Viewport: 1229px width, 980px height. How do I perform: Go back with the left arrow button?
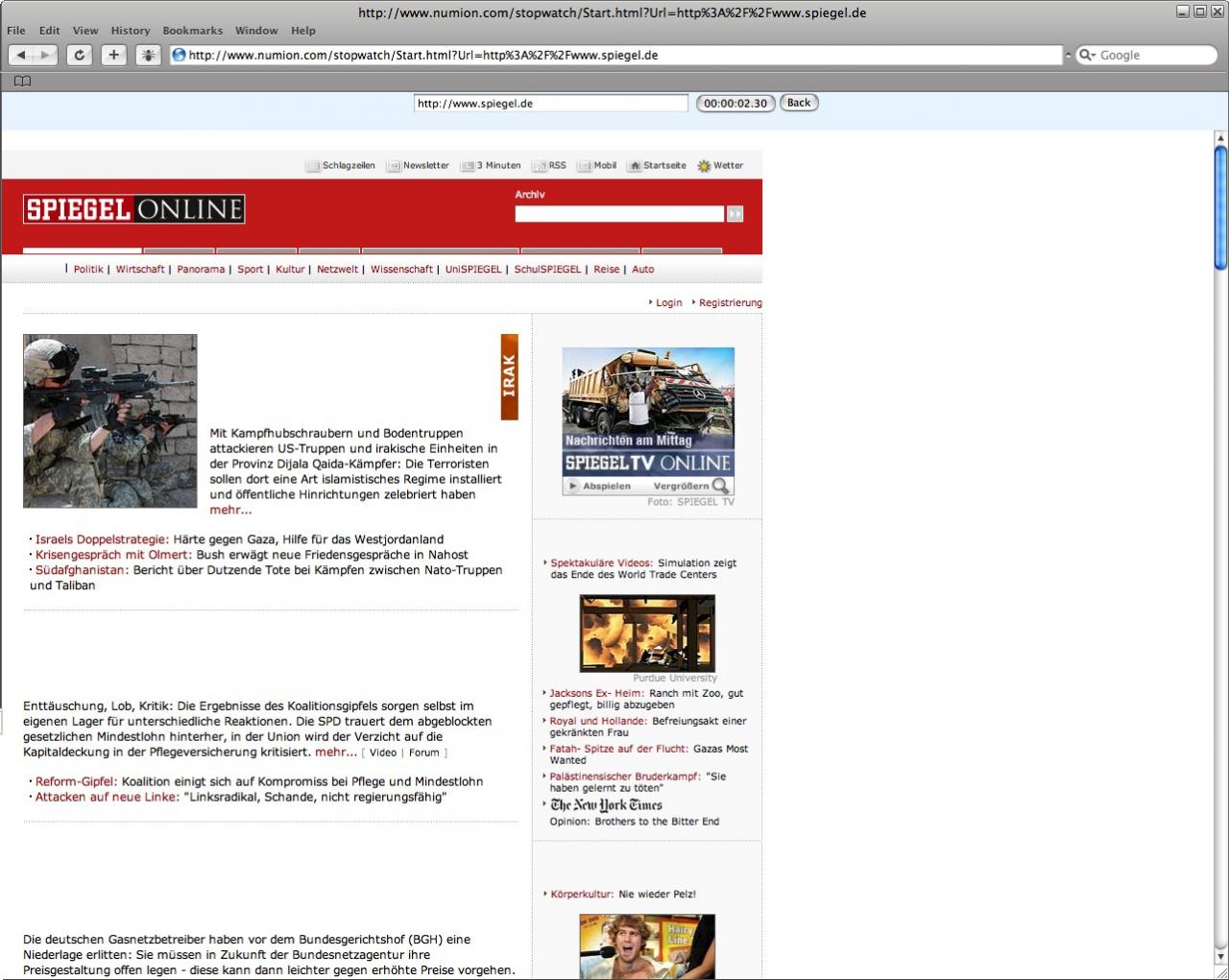pos(21,56)
